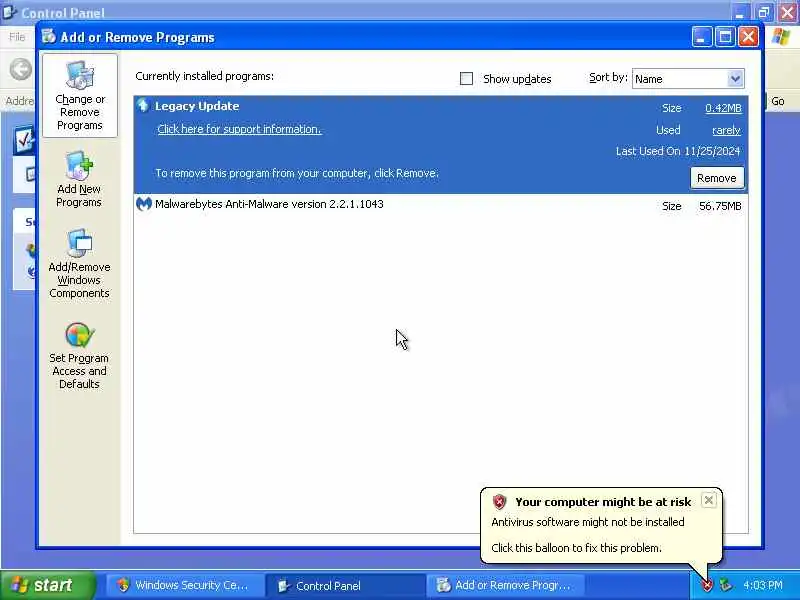
Task: Open Click here for support information link
Action: pos(239,129)
